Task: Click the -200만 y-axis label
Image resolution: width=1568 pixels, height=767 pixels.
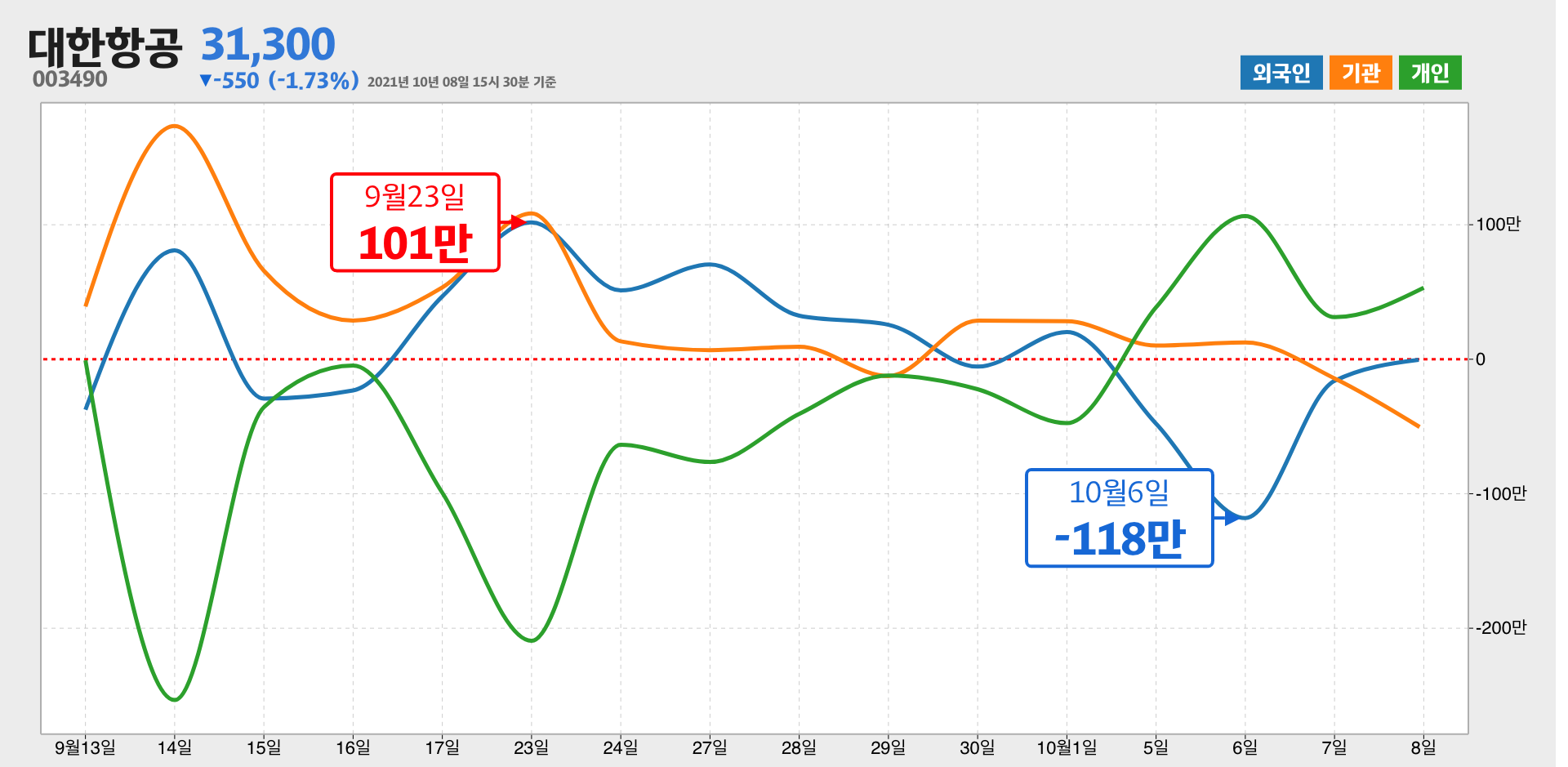Action: (1501, 627)
